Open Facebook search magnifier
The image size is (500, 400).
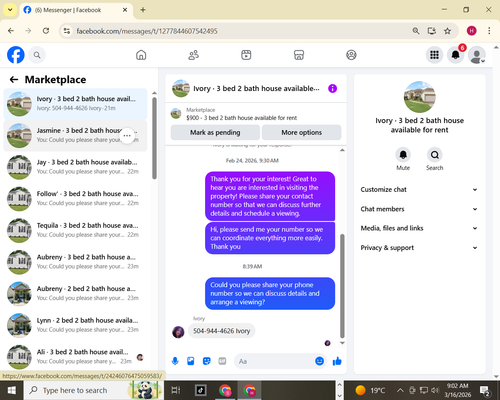pyautogui.click(x=37, y=55)
